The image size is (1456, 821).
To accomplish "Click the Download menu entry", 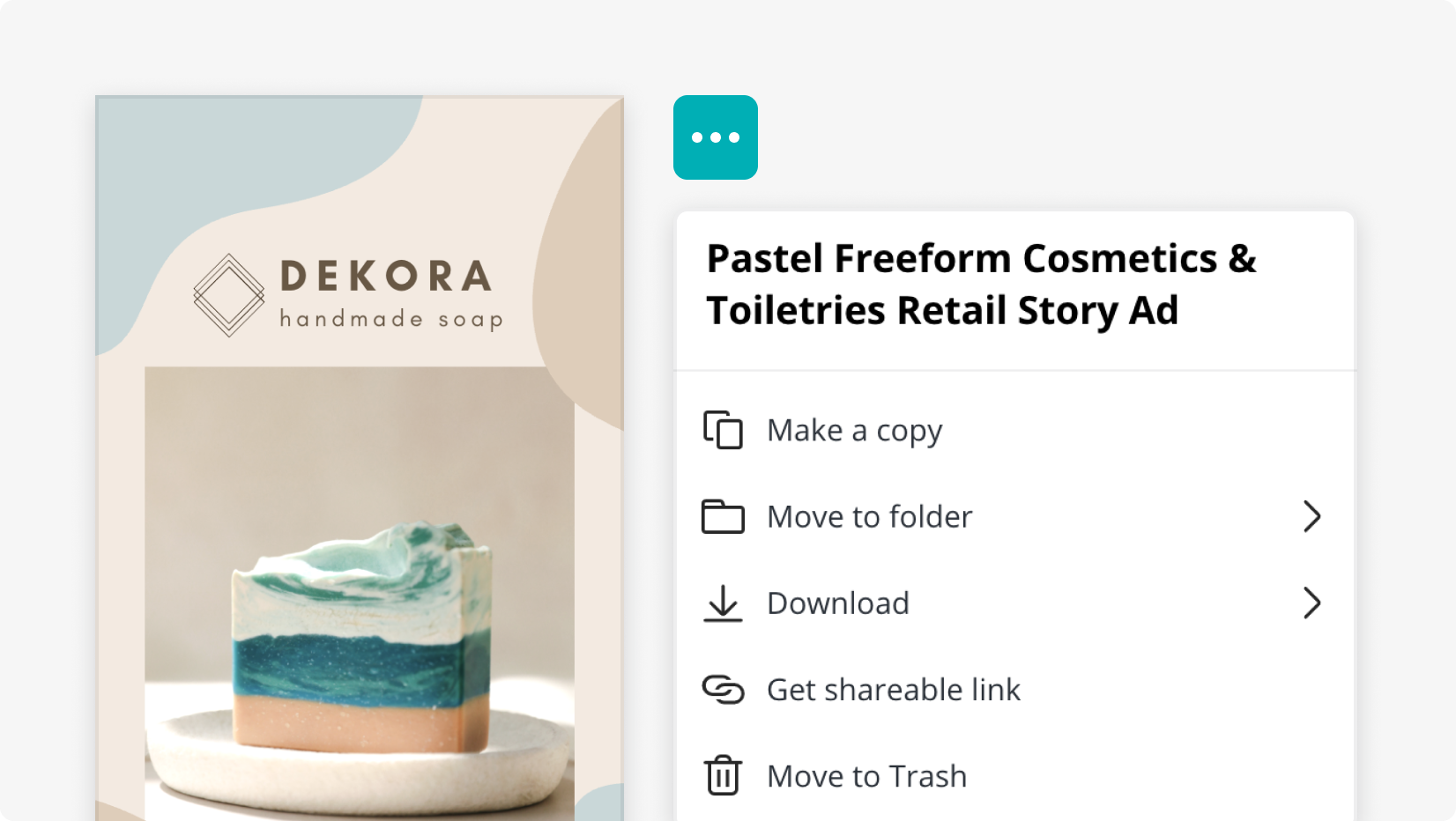I will click(837, 603).
